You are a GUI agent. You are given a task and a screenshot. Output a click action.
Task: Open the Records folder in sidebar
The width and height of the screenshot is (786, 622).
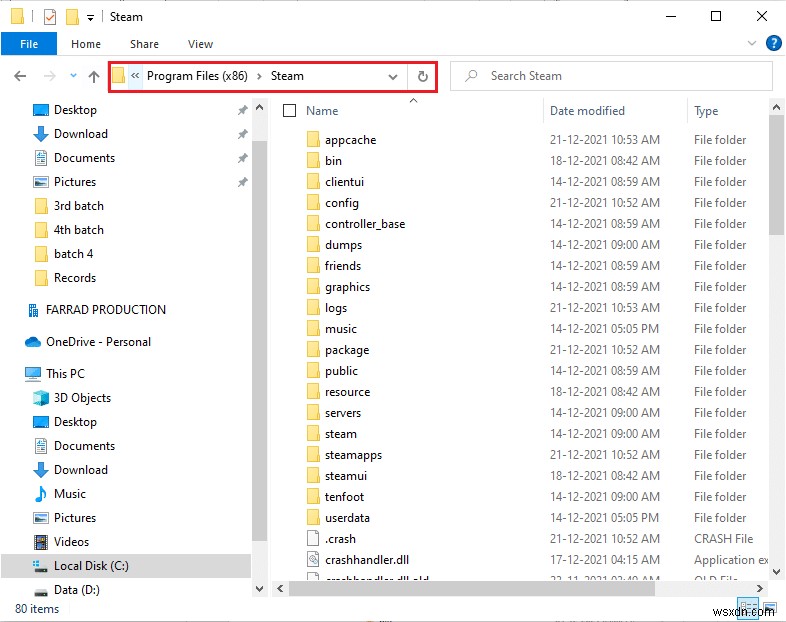(x=75, y=278)
